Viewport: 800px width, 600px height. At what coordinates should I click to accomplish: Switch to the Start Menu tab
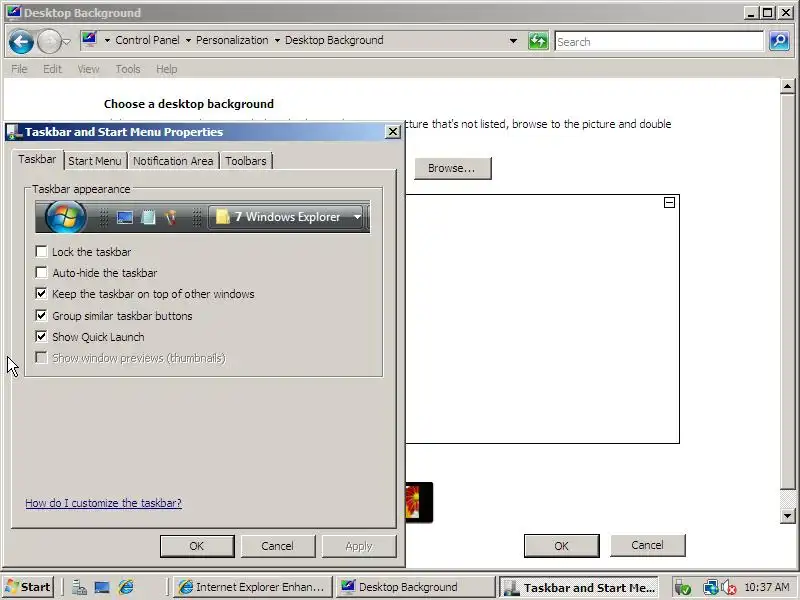[x=95, y=161]
